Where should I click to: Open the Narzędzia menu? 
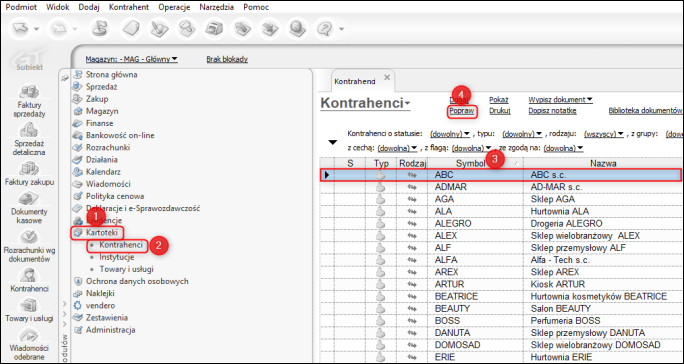(216, 7)
